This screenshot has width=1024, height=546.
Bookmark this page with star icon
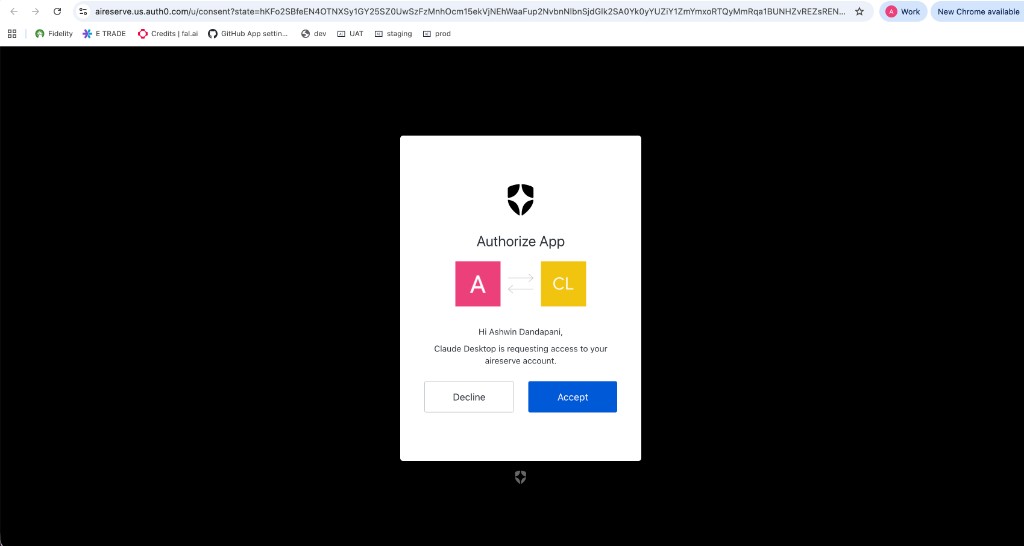coord(859,12)
